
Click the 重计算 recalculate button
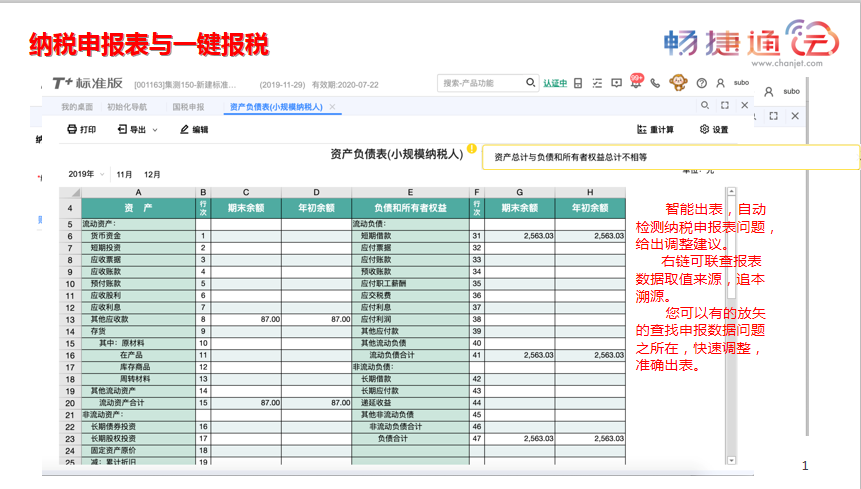pos(655,130)
